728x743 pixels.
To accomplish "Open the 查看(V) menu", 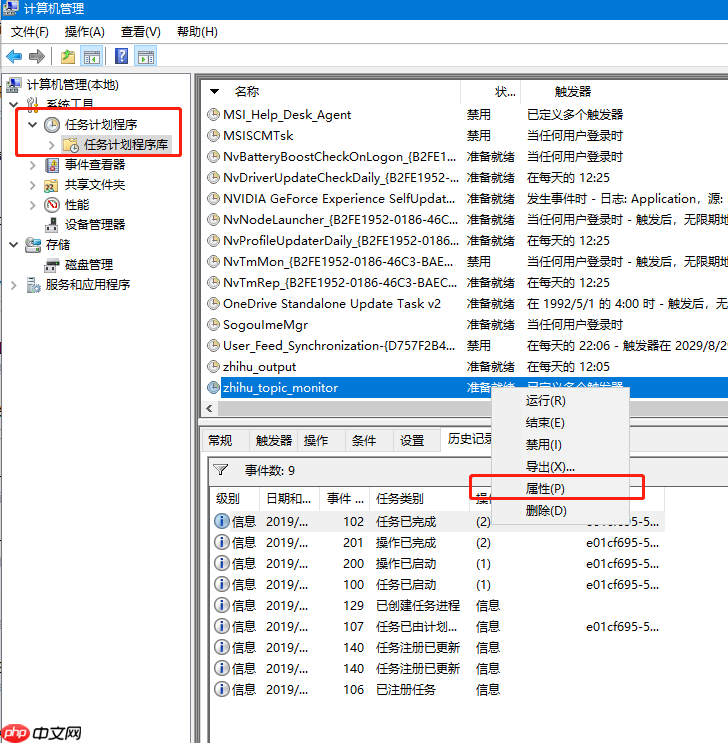I will click(x=141, y=32).
